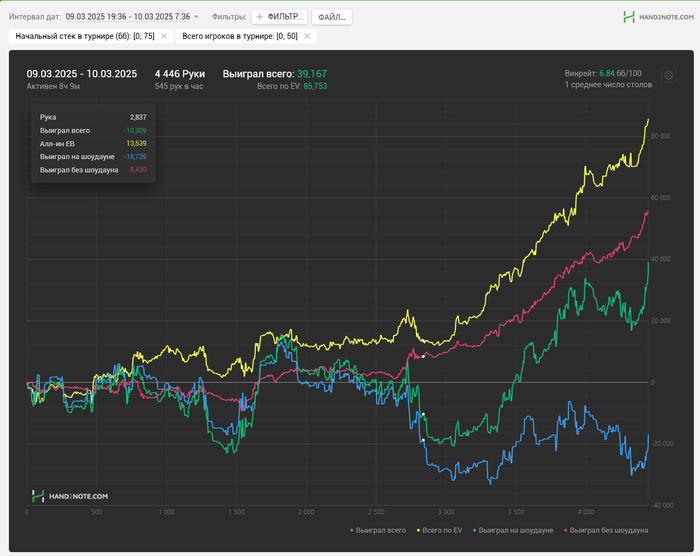The image size is (700, 556).
Task: Hide the "Выиграл на шоудауне" line via legend
Action: click(x=513, y=529)
